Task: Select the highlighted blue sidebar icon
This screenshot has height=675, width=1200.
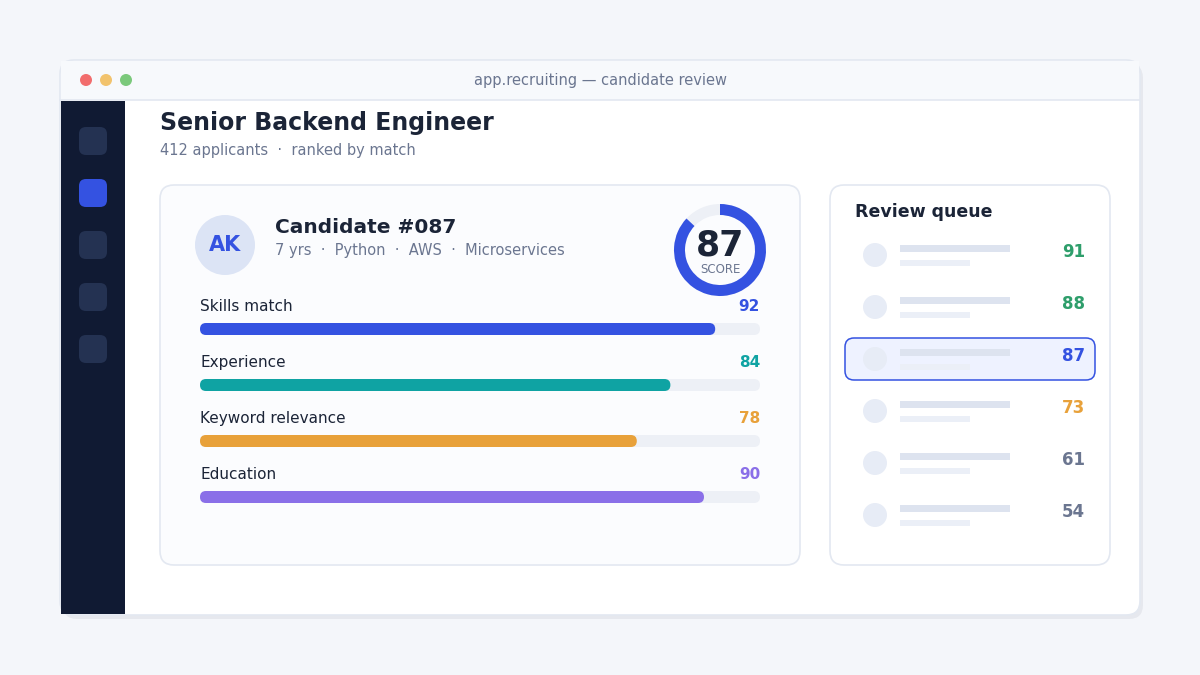Action: tap(93, 193)
